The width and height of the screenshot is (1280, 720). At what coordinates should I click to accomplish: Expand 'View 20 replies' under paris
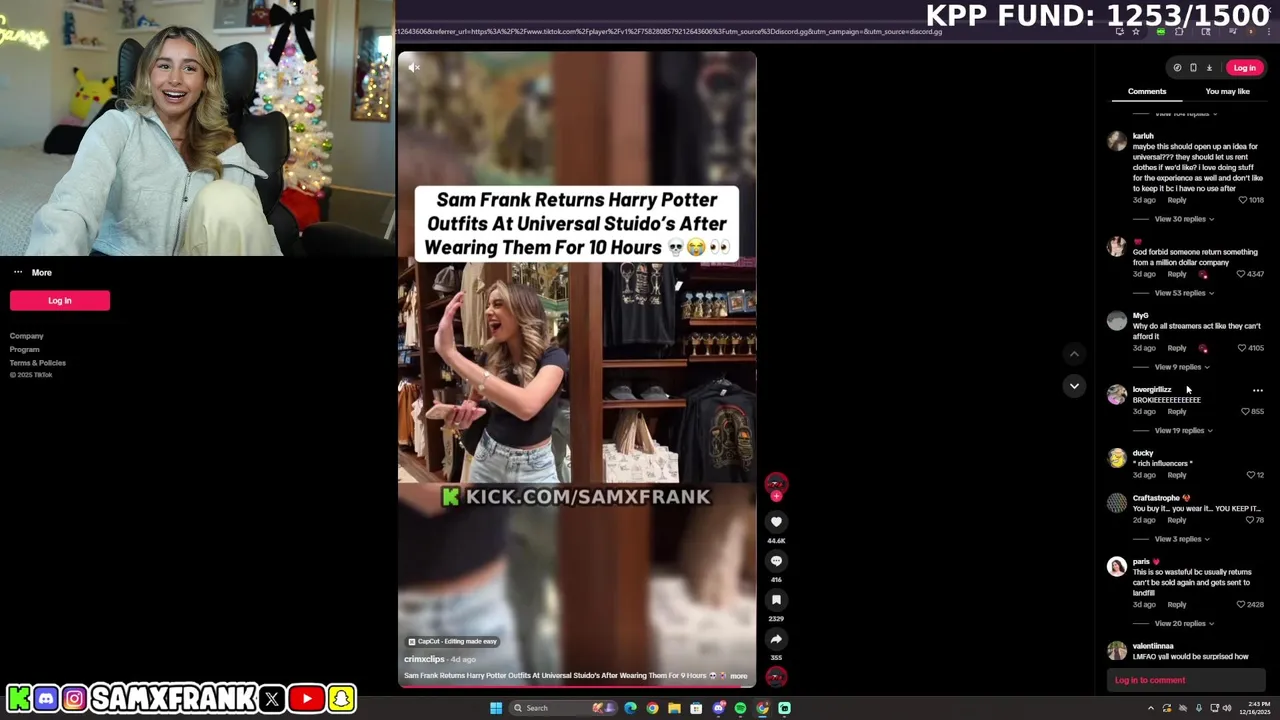(1184, 623)
